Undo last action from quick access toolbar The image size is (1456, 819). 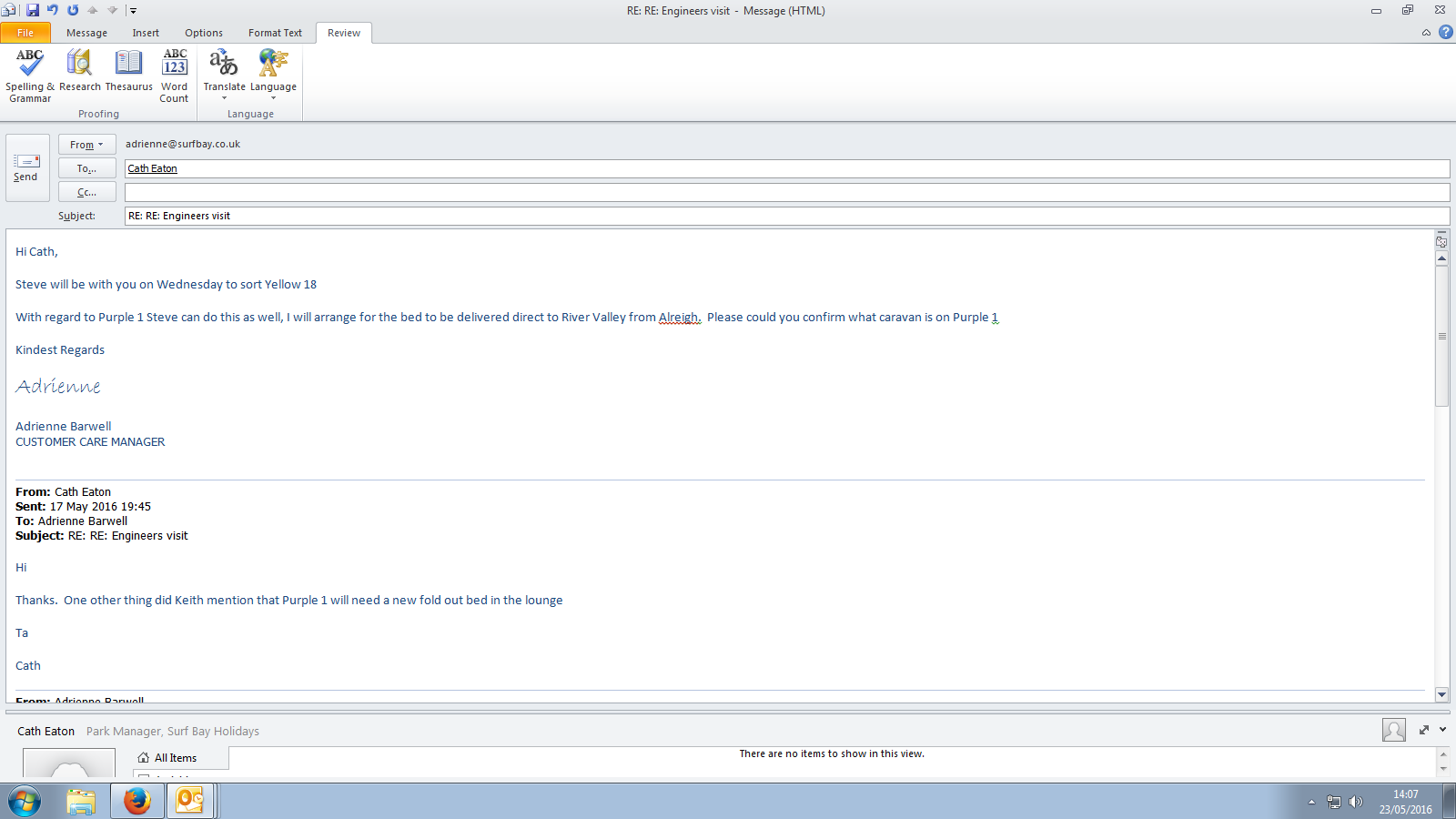tap(53, 10)
